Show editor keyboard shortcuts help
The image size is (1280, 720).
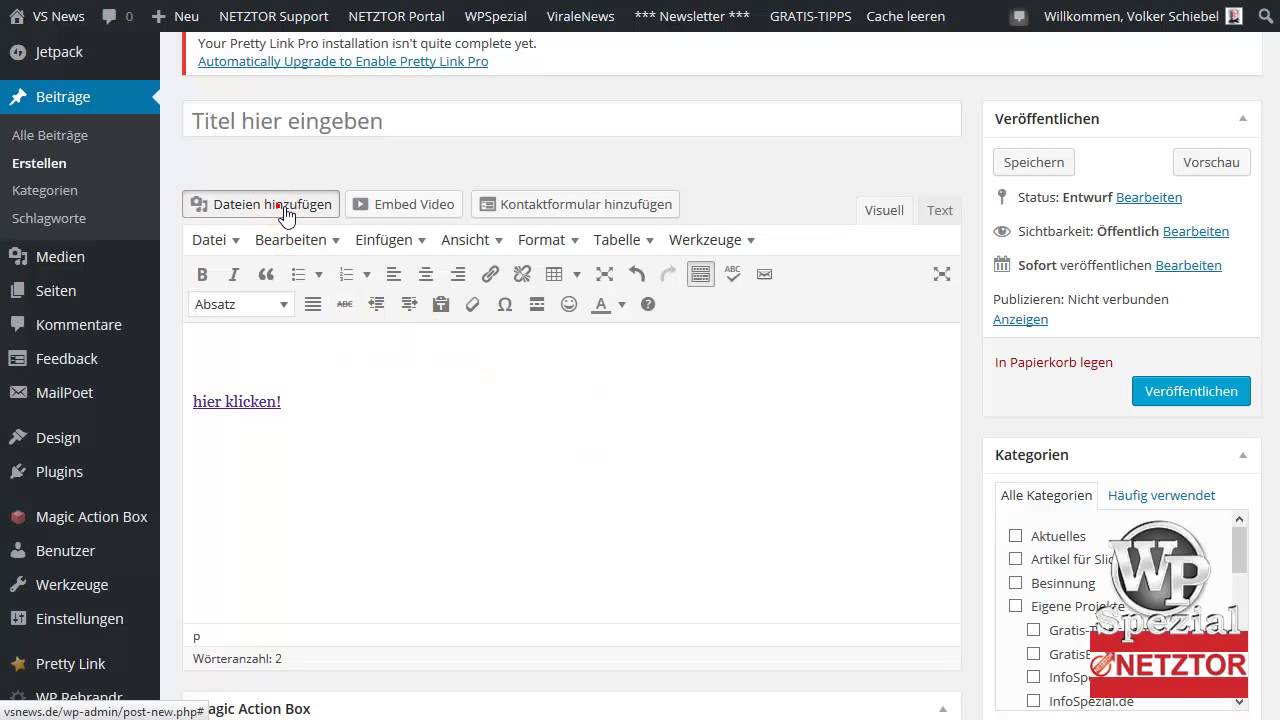[x=648, y=304]
